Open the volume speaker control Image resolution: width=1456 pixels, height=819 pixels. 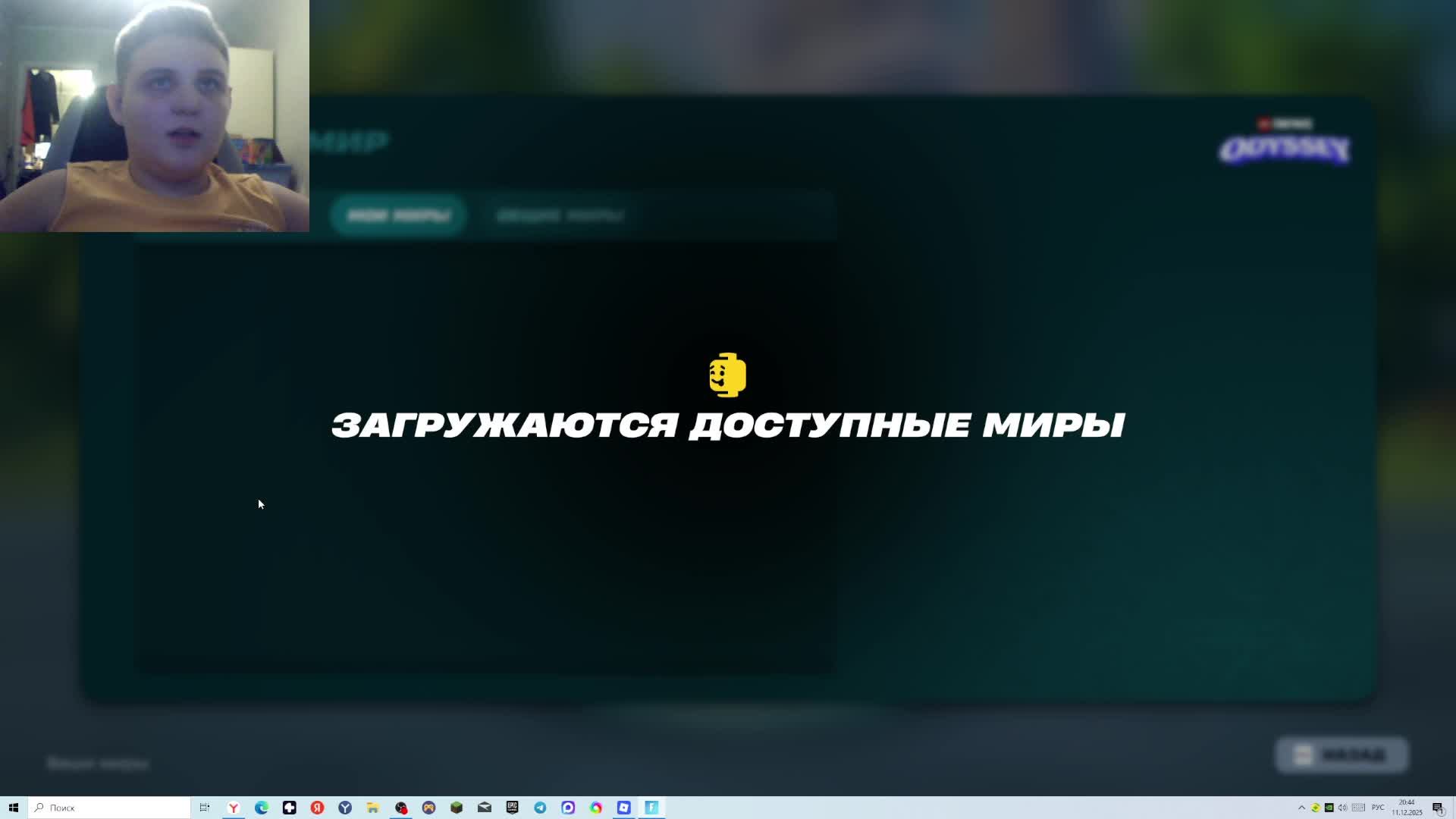[x=1342, y=808]
